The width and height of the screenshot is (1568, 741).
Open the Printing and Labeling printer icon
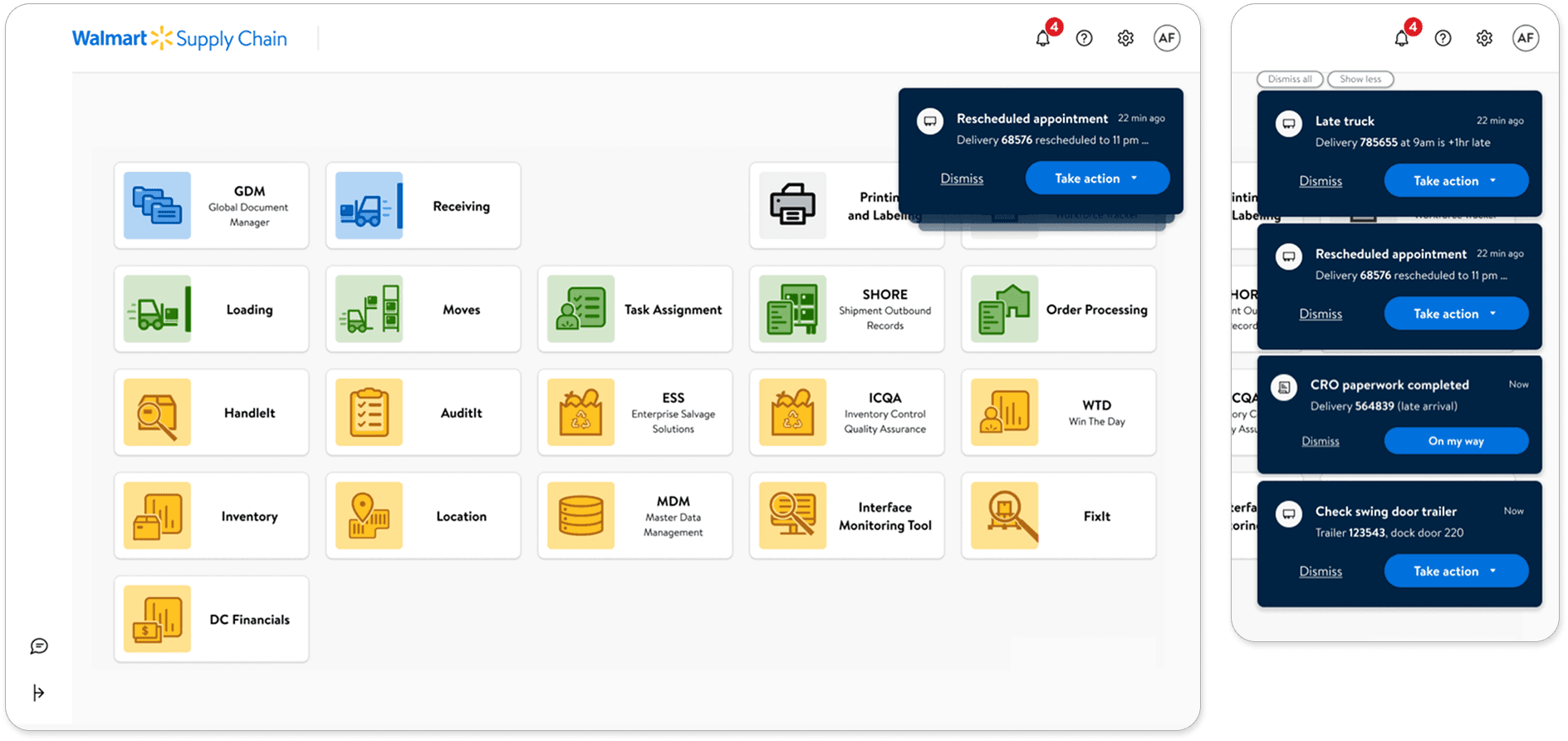tap(792, 205)
